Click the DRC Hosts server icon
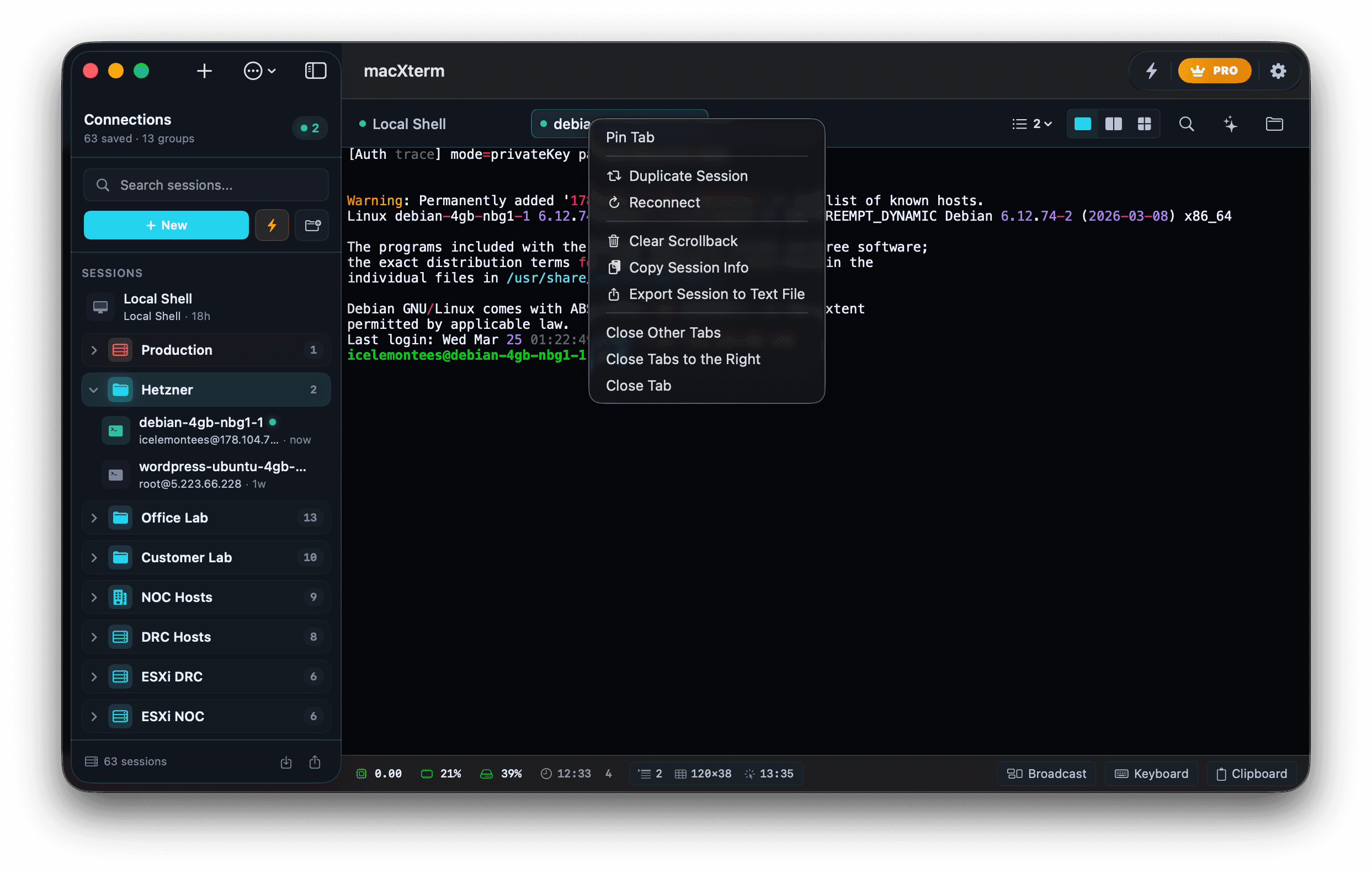Screen dimensions: 1372x874 (x=120, y=637)
